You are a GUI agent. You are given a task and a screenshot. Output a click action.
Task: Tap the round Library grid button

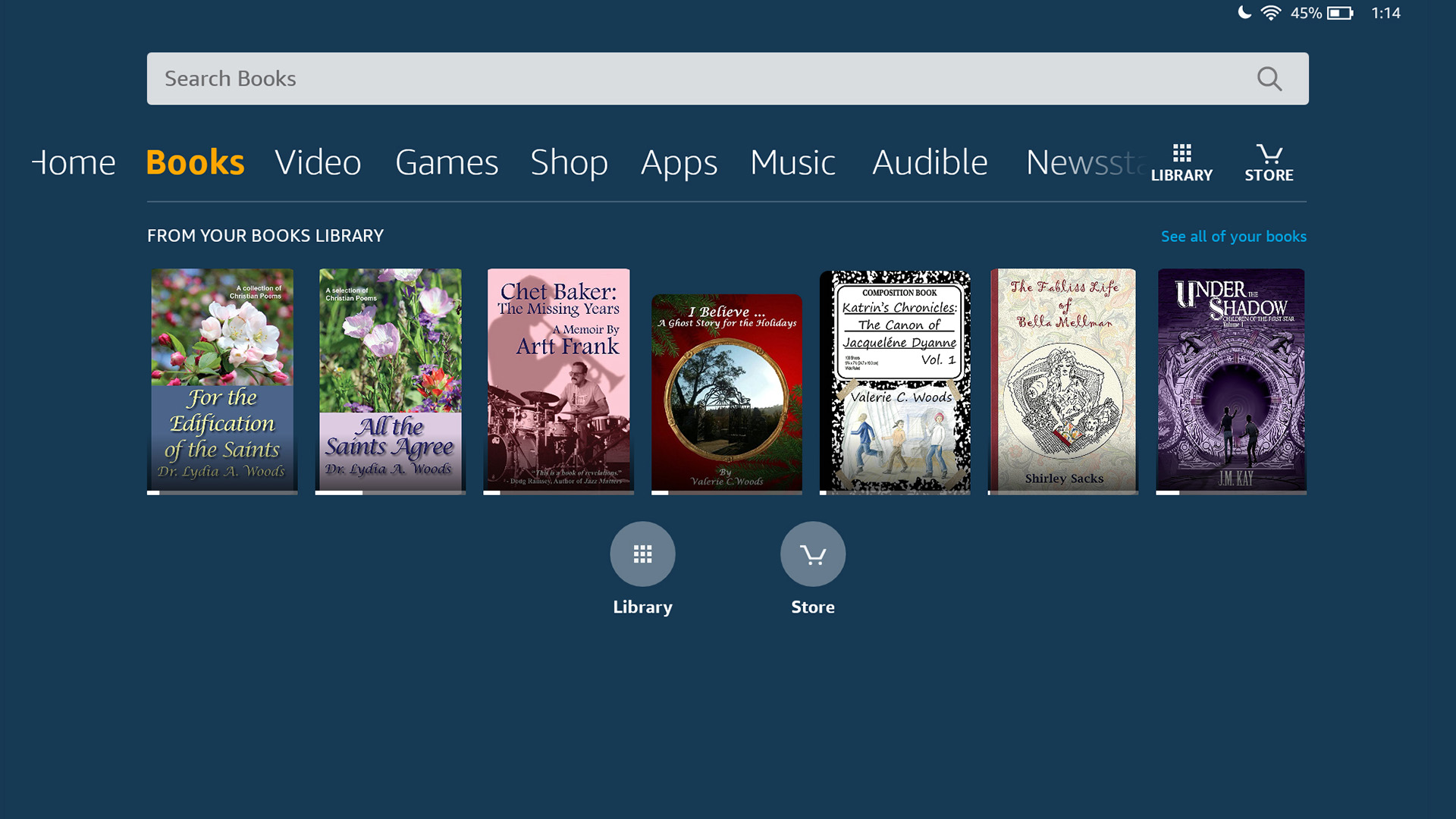coord(642,554)
